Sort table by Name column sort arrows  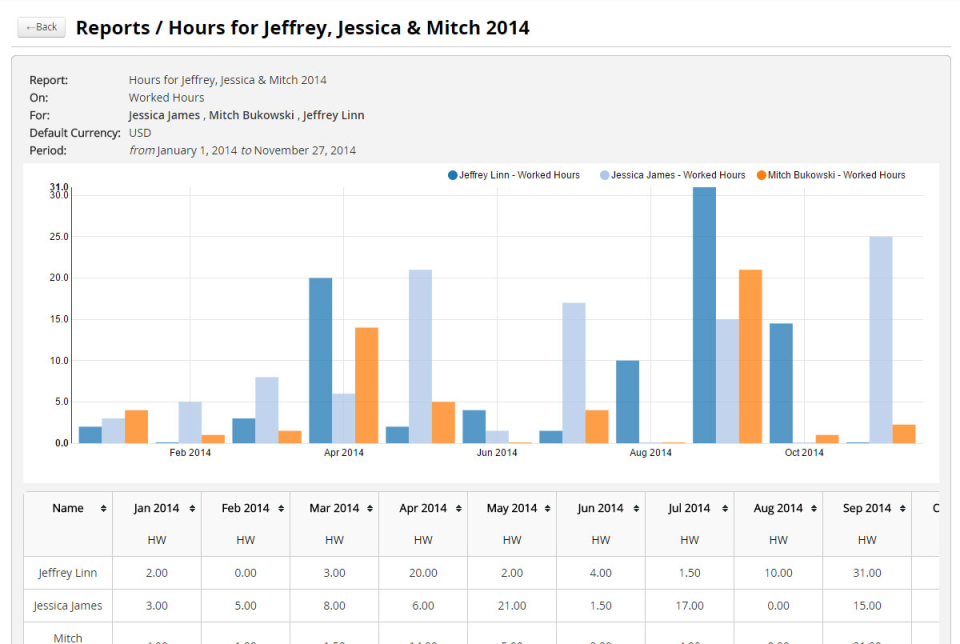(103, 509)
